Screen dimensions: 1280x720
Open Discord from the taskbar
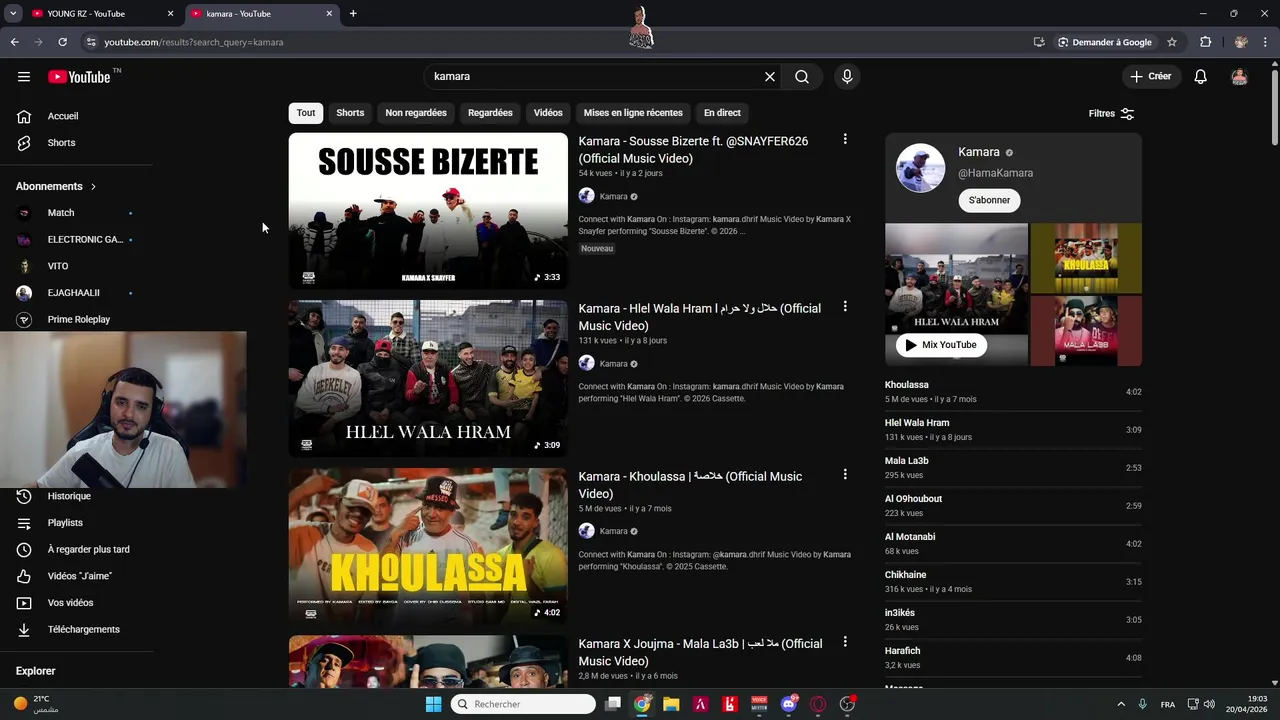click(789, 704)
